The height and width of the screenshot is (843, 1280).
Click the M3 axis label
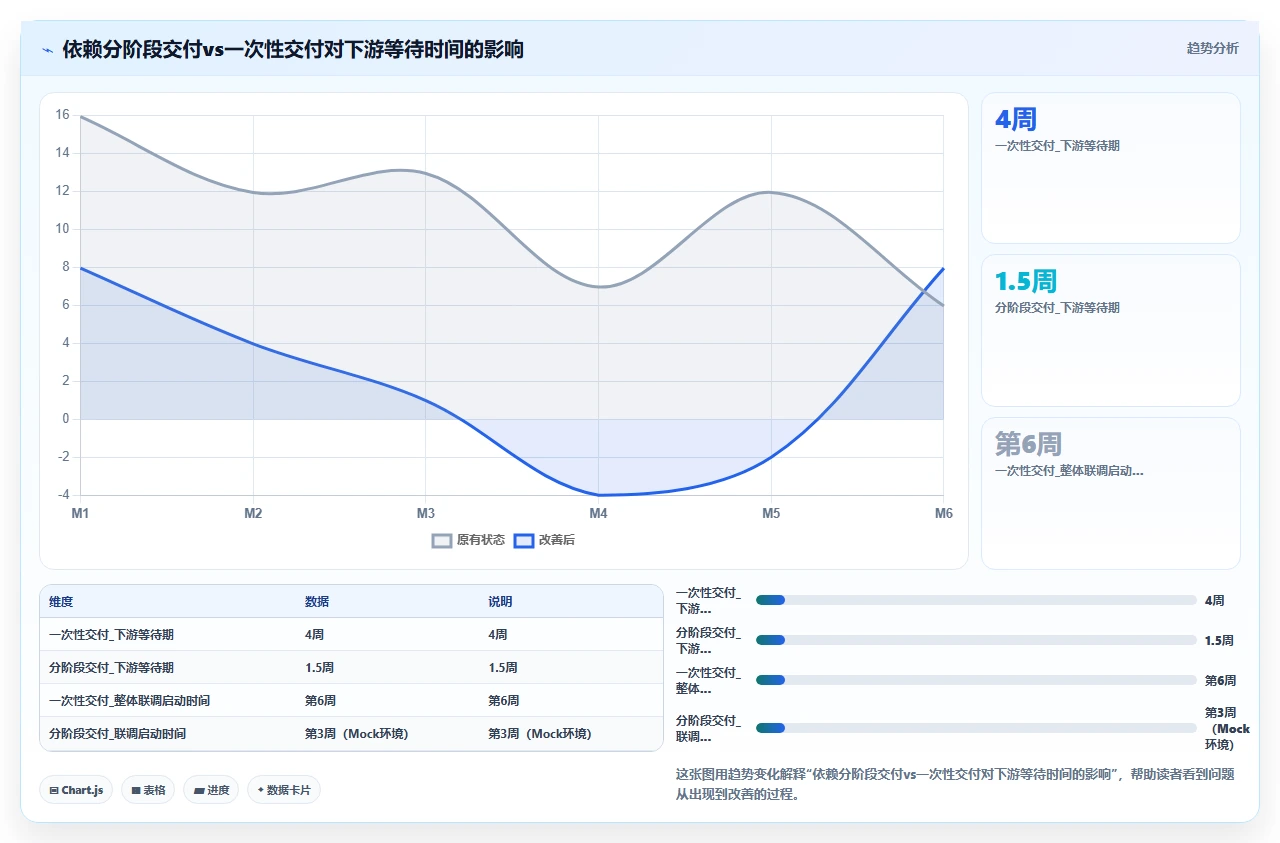[x=425, y=513]
